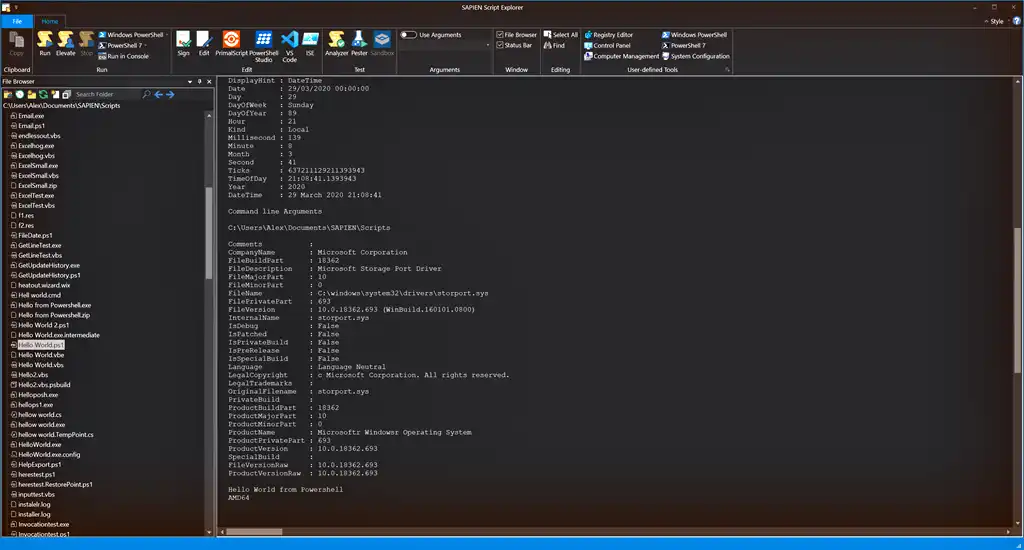Toggle Use Arguments switch
The width and height of the screenshot is (1024, 550).
click(409, 35)
